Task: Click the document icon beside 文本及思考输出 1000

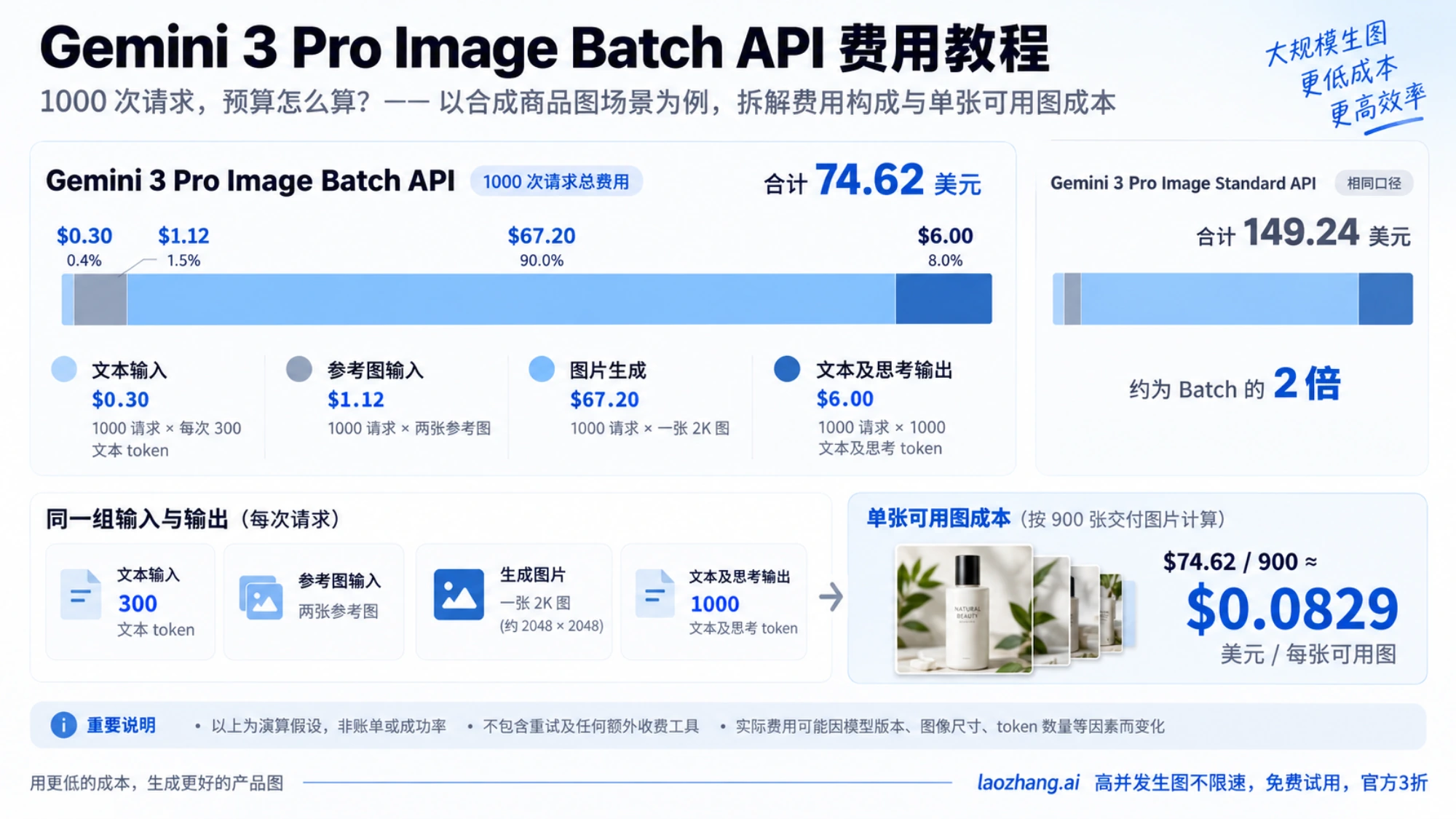Action: pyautogui.click(x=654, y=594)
